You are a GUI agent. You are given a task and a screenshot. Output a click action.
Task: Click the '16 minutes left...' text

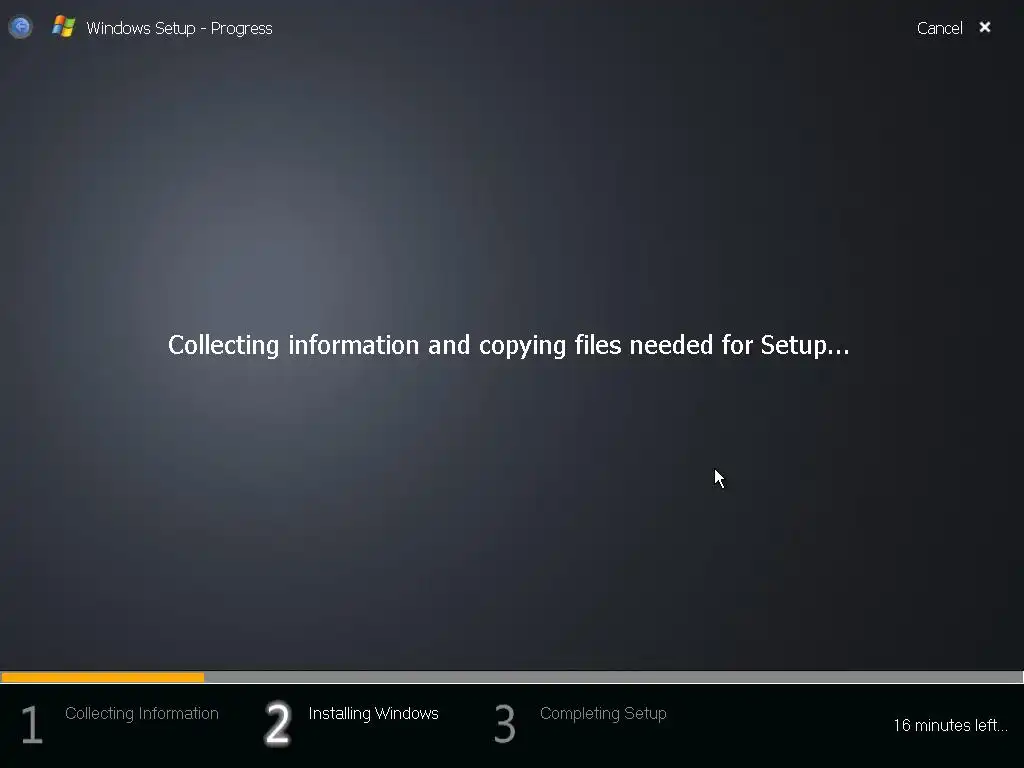coord(950,725)
